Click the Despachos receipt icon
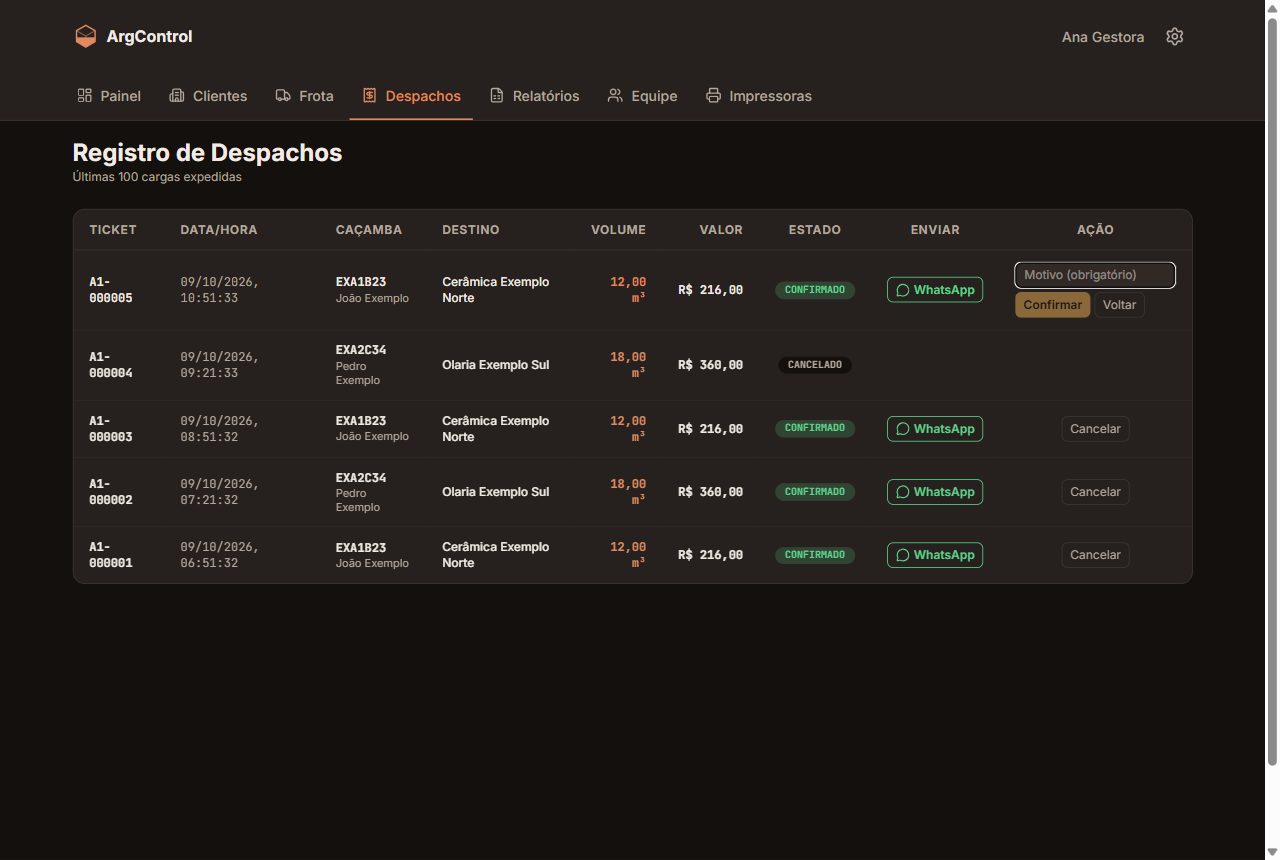The image size is (1280, 860). [369, 96]
